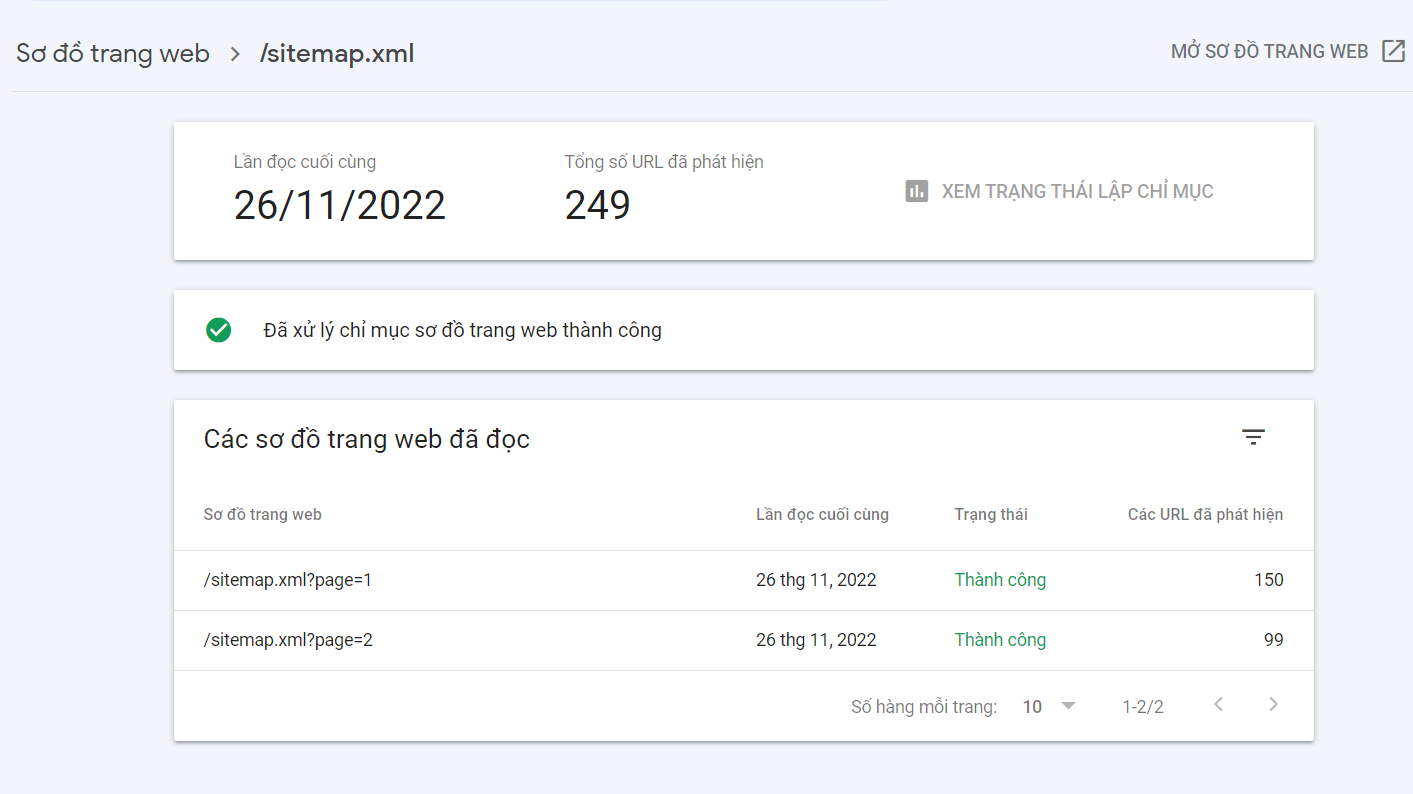Click XEM TRẠNG THÁI LẬP CHỈ MỤC text
This screenshot has width=1413, height=794.
click(x=1077, y=191)
